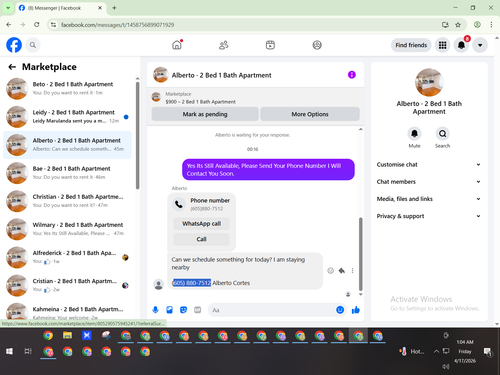
Task: Mute the conversation with the bell icon
Action: click(414, 134)
